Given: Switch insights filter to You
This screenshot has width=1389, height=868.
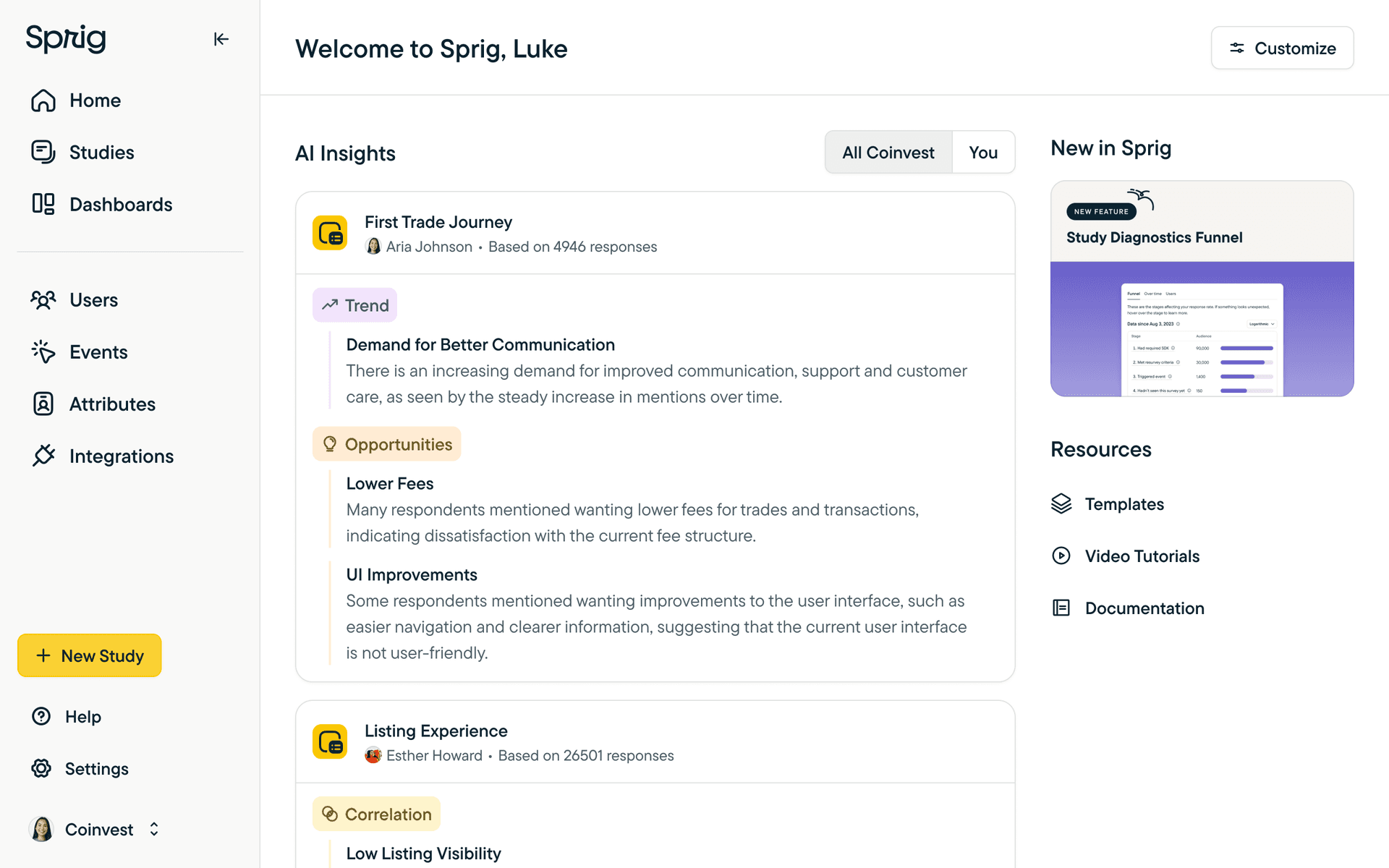Looking at the screenshot, I should 982,153.
